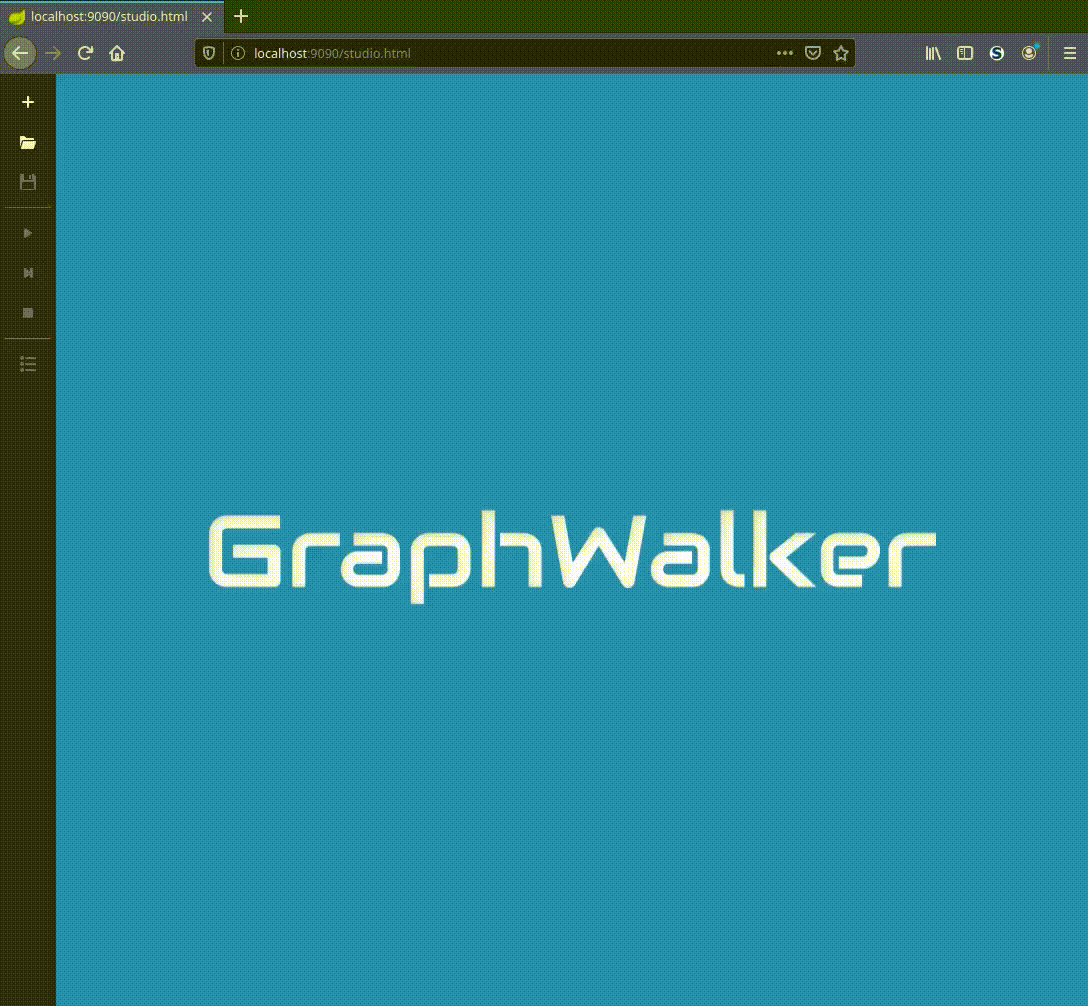Click the browser forward arrow button
This screenshot has height=1006, width=1088.
click(54, 53)
